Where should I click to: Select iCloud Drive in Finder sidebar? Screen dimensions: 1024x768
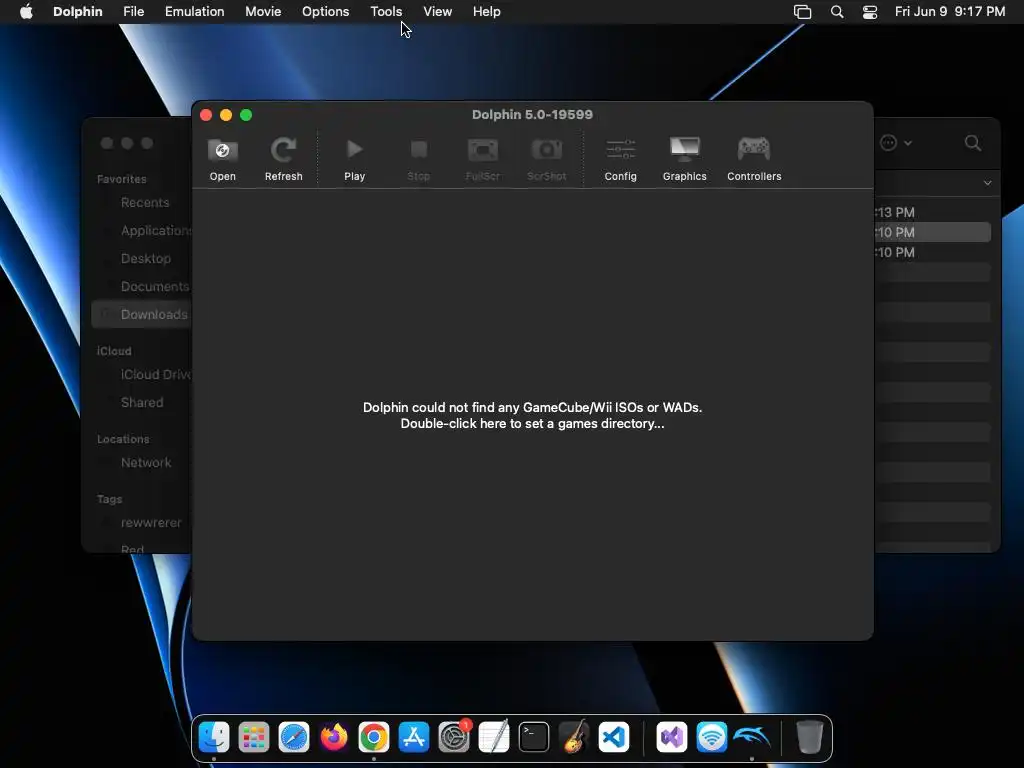(156, 375)
